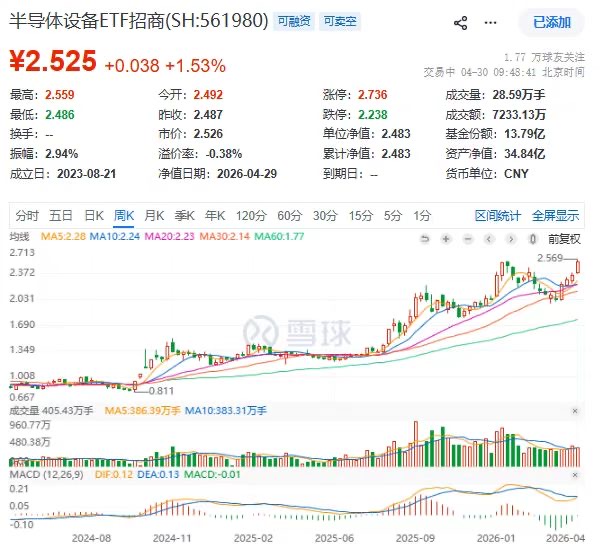The image size is (605, 554).
Task: Click the share icon
Action: point(461,23)
